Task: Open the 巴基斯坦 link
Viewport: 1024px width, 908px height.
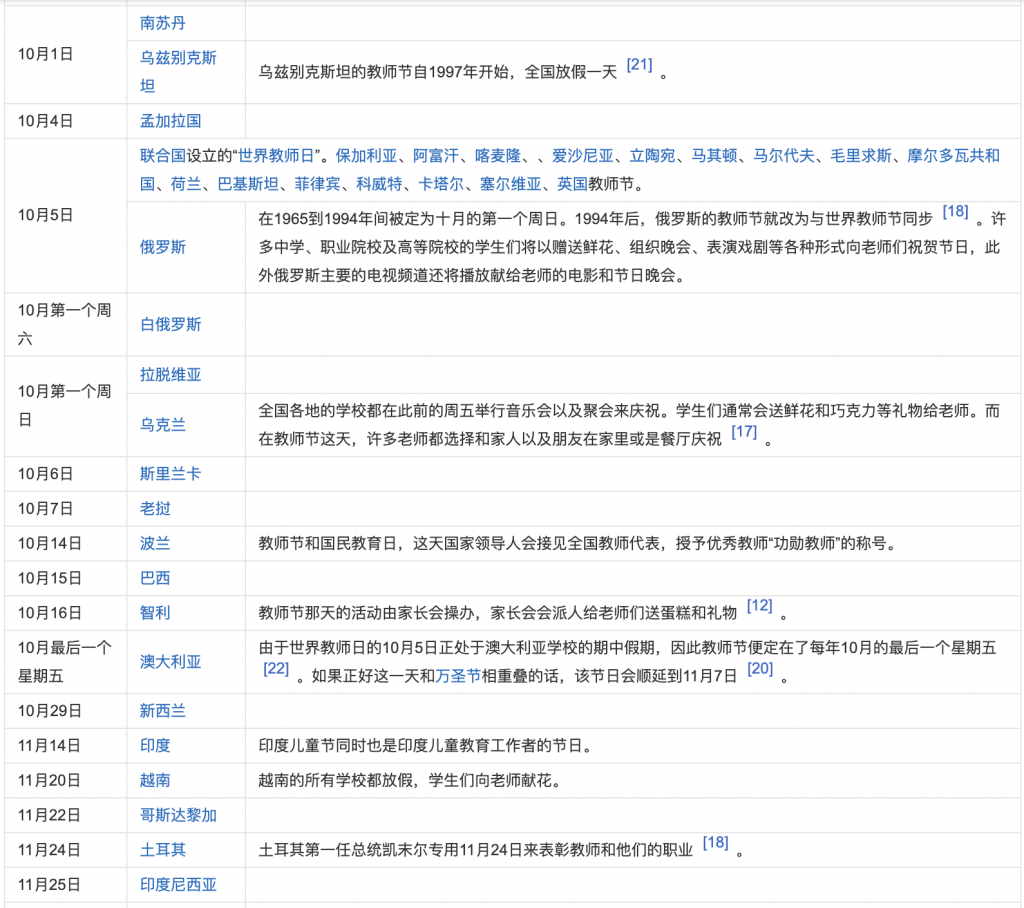Action: point(248,185)
